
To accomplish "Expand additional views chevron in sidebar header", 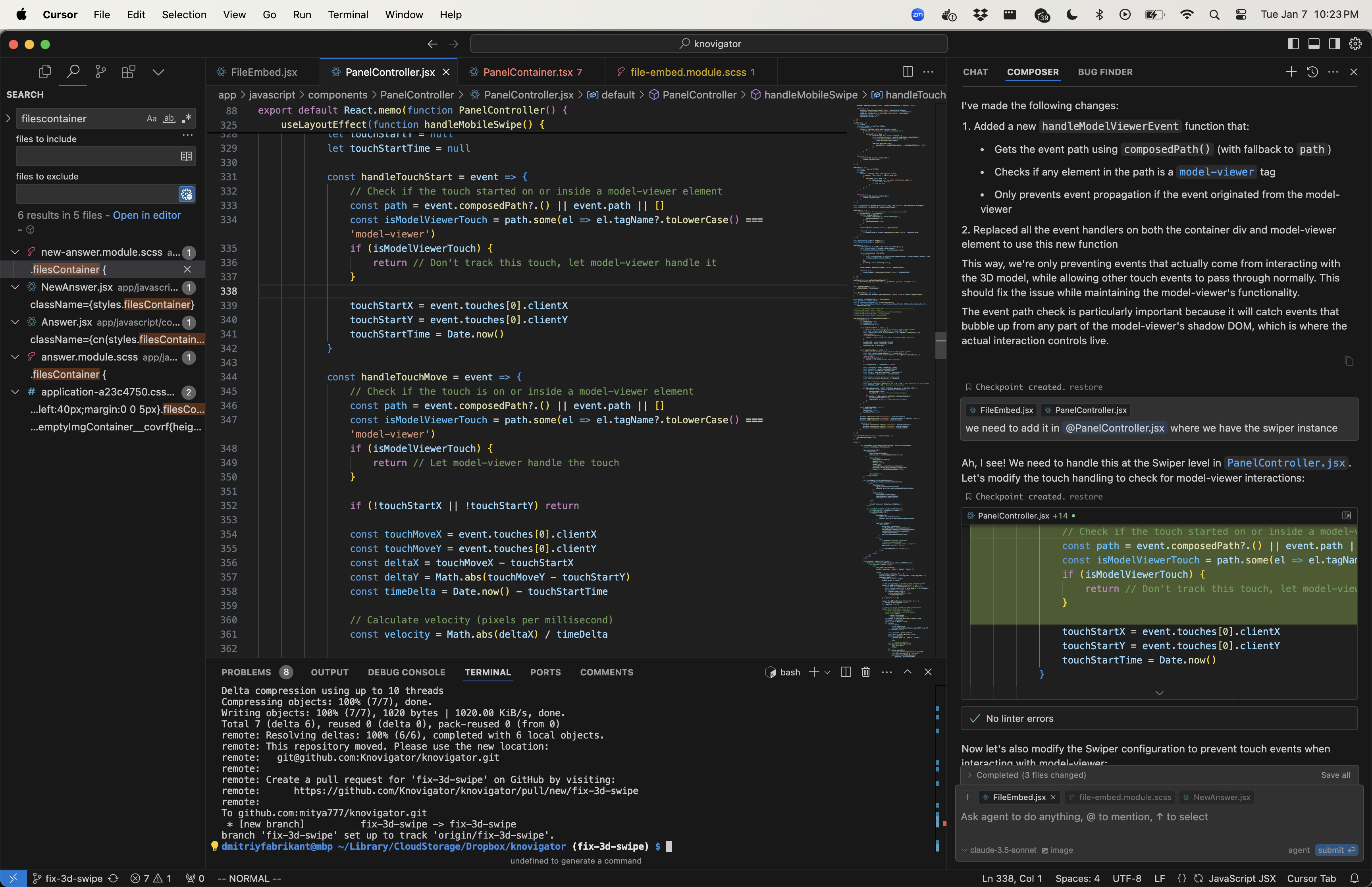I will pos(158,72).
